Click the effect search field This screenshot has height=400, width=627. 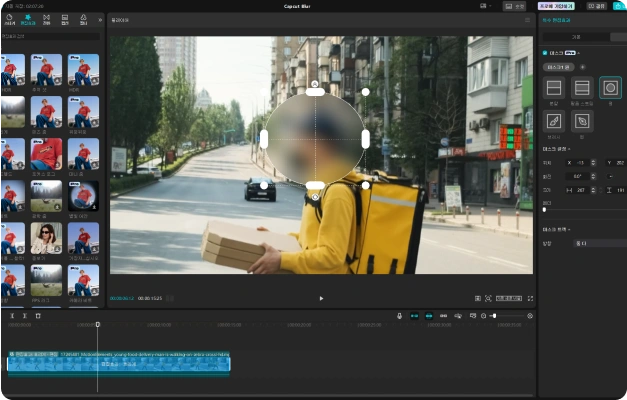(51, 36)
